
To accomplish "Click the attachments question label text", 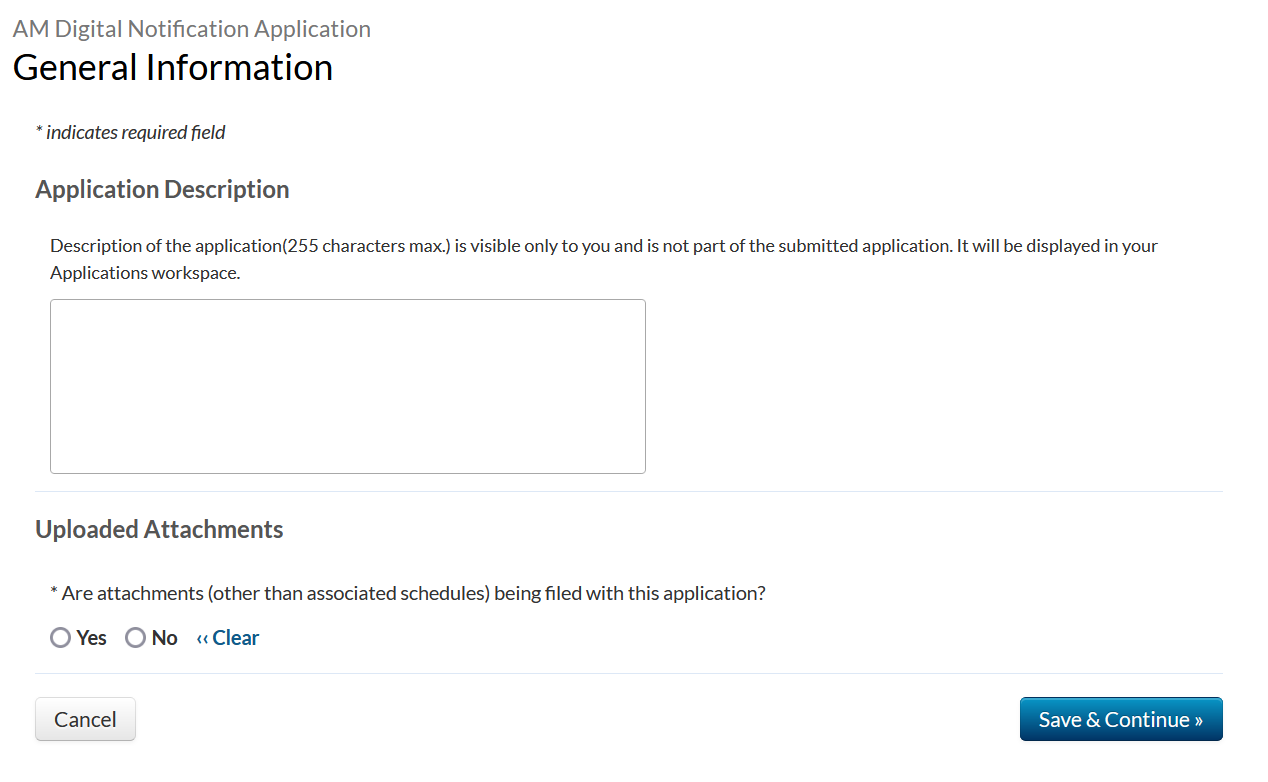I will 413,593.
